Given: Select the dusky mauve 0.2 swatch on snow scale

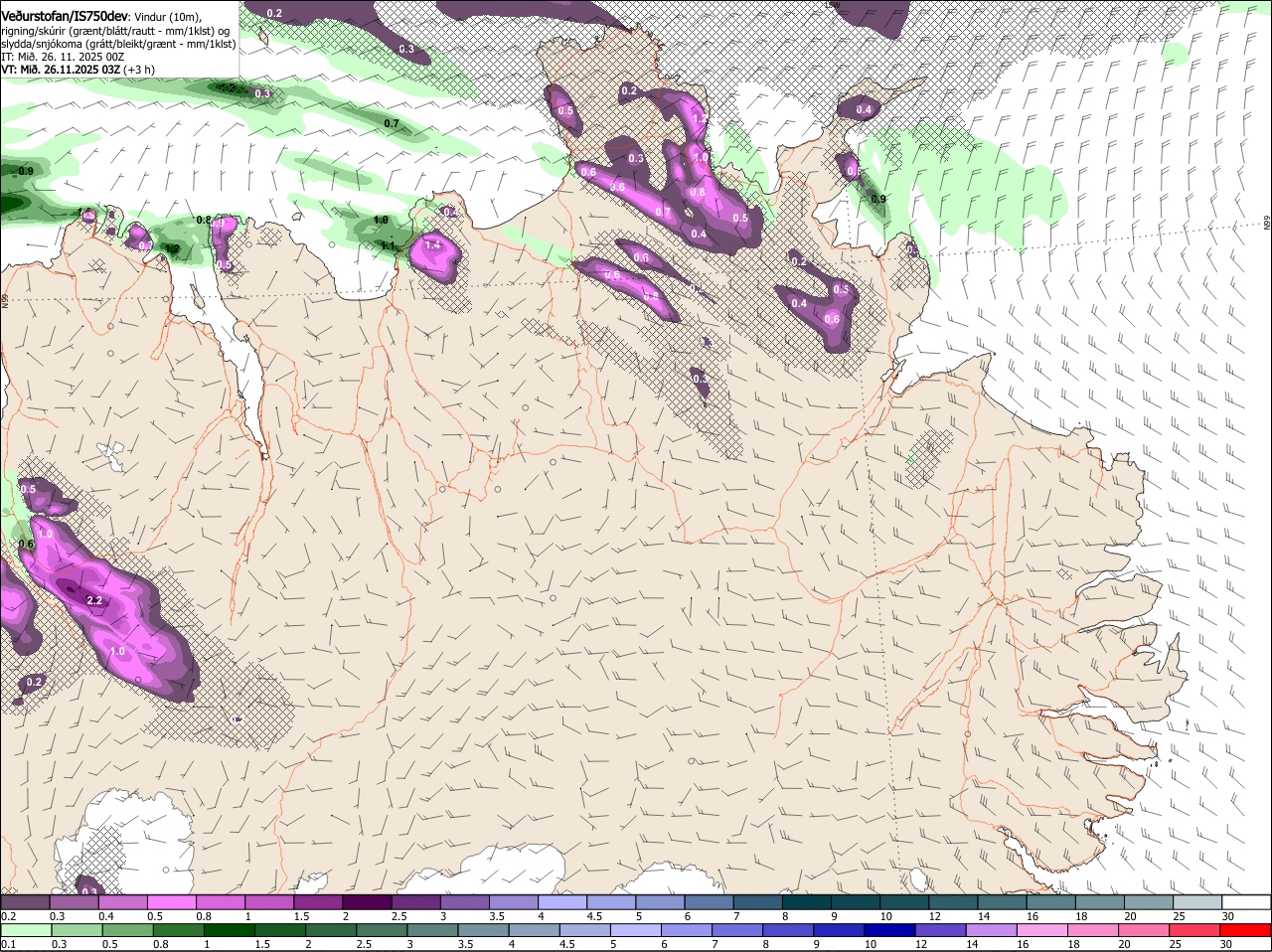Looking at the screenshot, I should coord(25,902).
